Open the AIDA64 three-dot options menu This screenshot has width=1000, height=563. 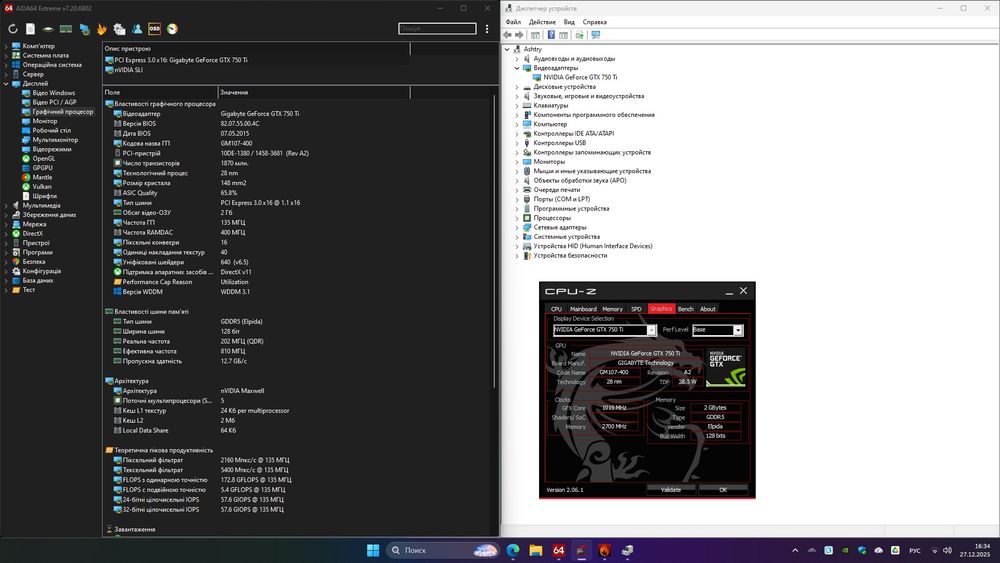point(487,29)
